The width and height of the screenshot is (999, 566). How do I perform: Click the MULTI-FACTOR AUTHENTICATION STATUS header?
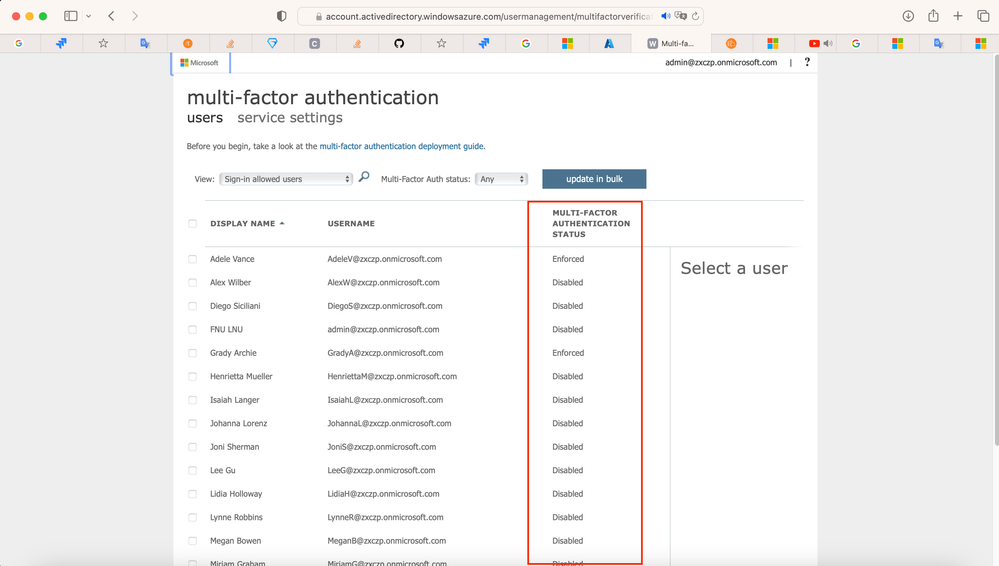[x=591, y=224]
